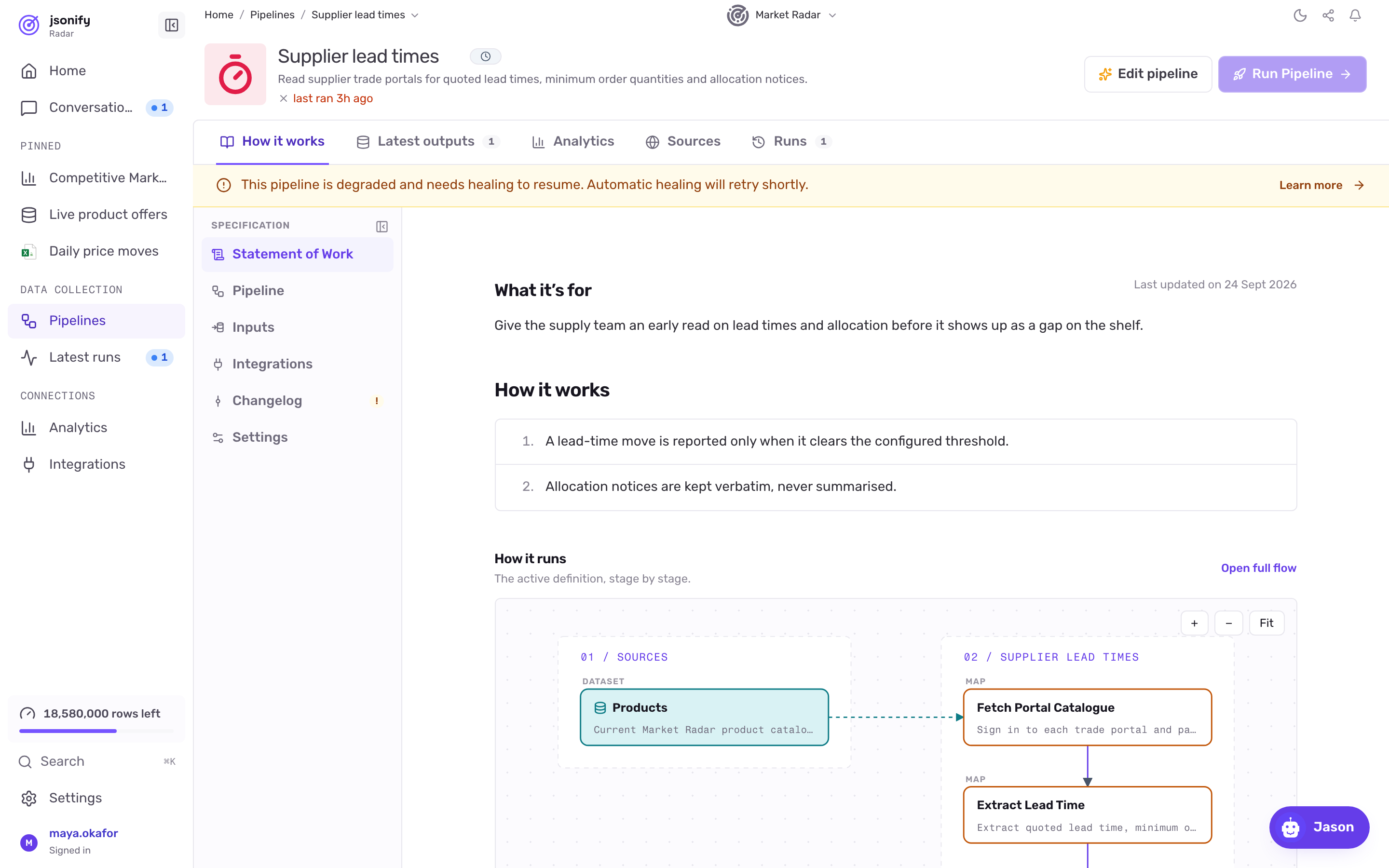Go to Latest runs

[96, 357]
